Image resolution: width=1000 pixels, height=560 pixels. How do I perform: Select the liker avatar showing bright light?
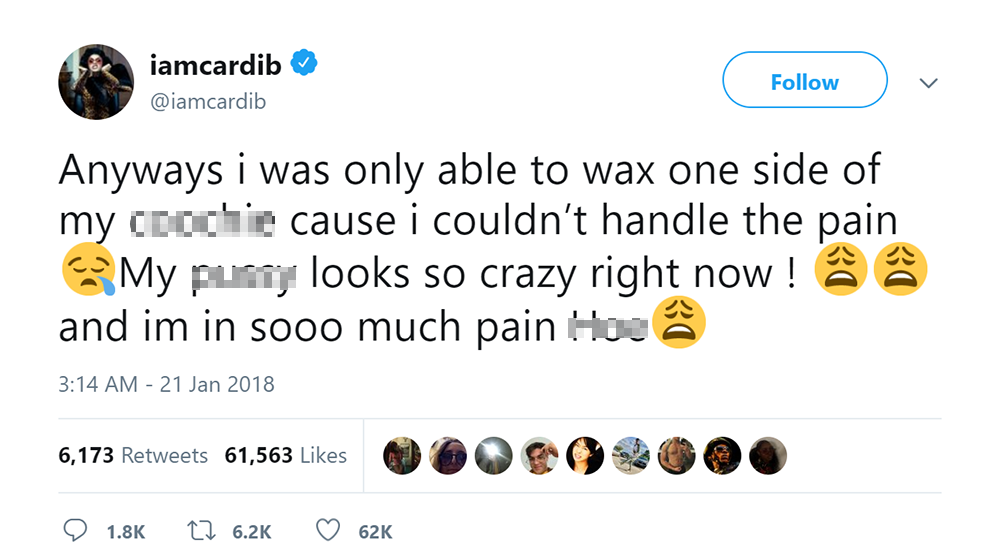point(493,456)
